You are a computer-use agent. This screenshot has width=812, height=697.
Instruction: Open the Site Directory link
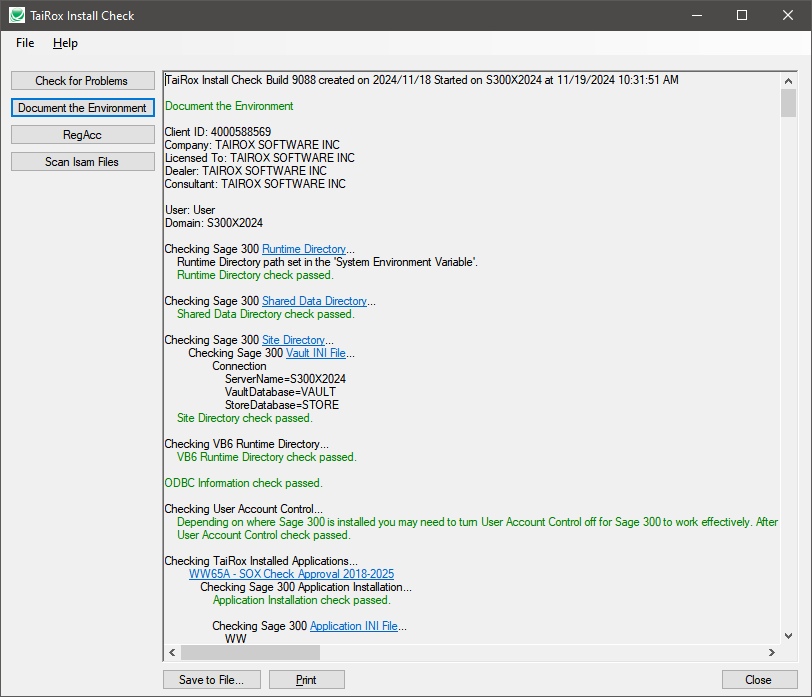click(293, 340)
